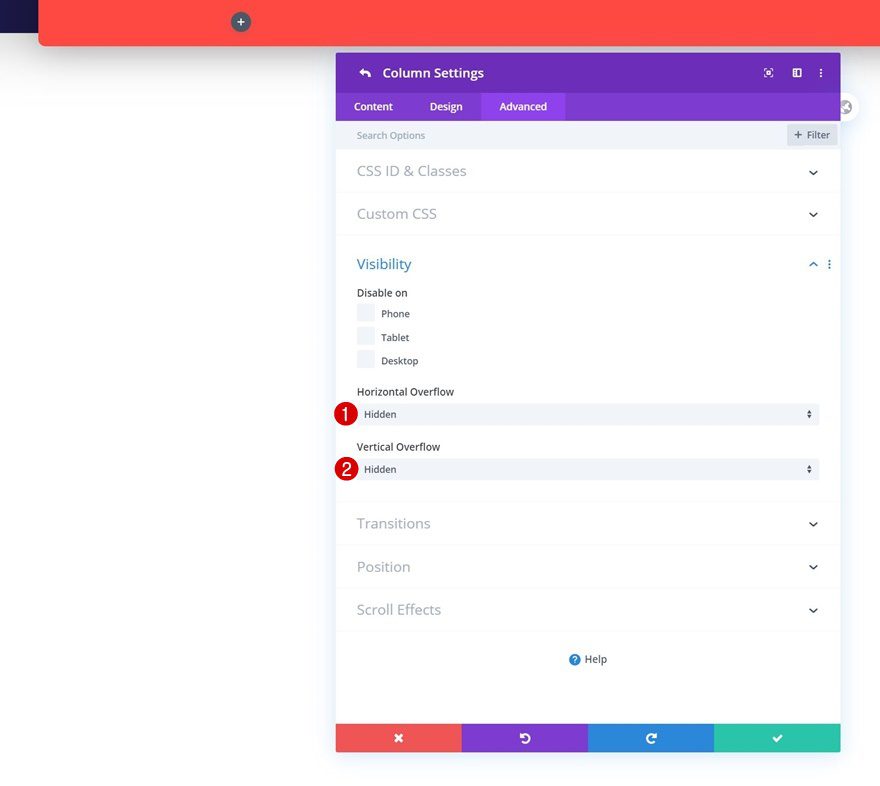Open the Vertical Overflow dropdown
This screenshot has width=880, height=786.
(x=588, y=469)
